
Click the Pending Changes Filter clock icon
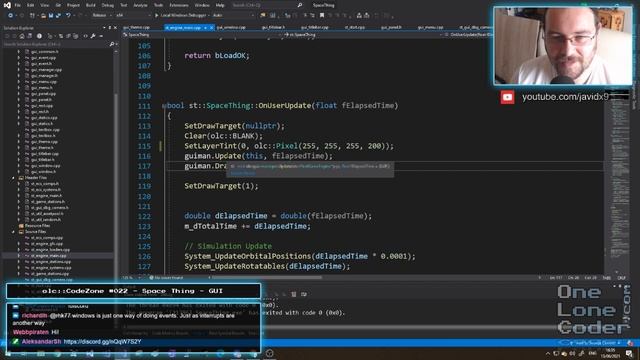click(39, 36)
